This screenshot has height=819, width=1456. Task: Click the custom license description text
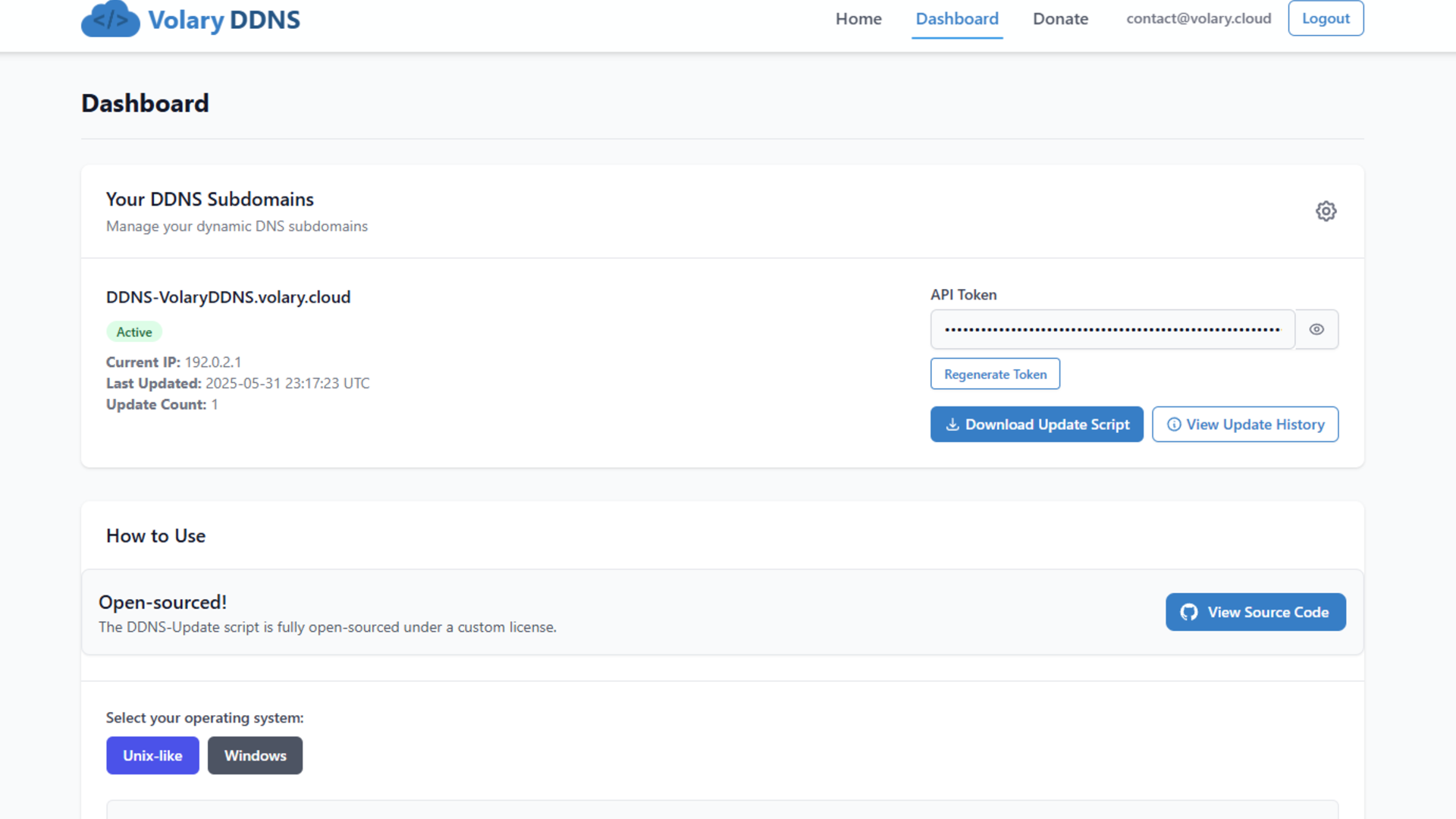328,627
